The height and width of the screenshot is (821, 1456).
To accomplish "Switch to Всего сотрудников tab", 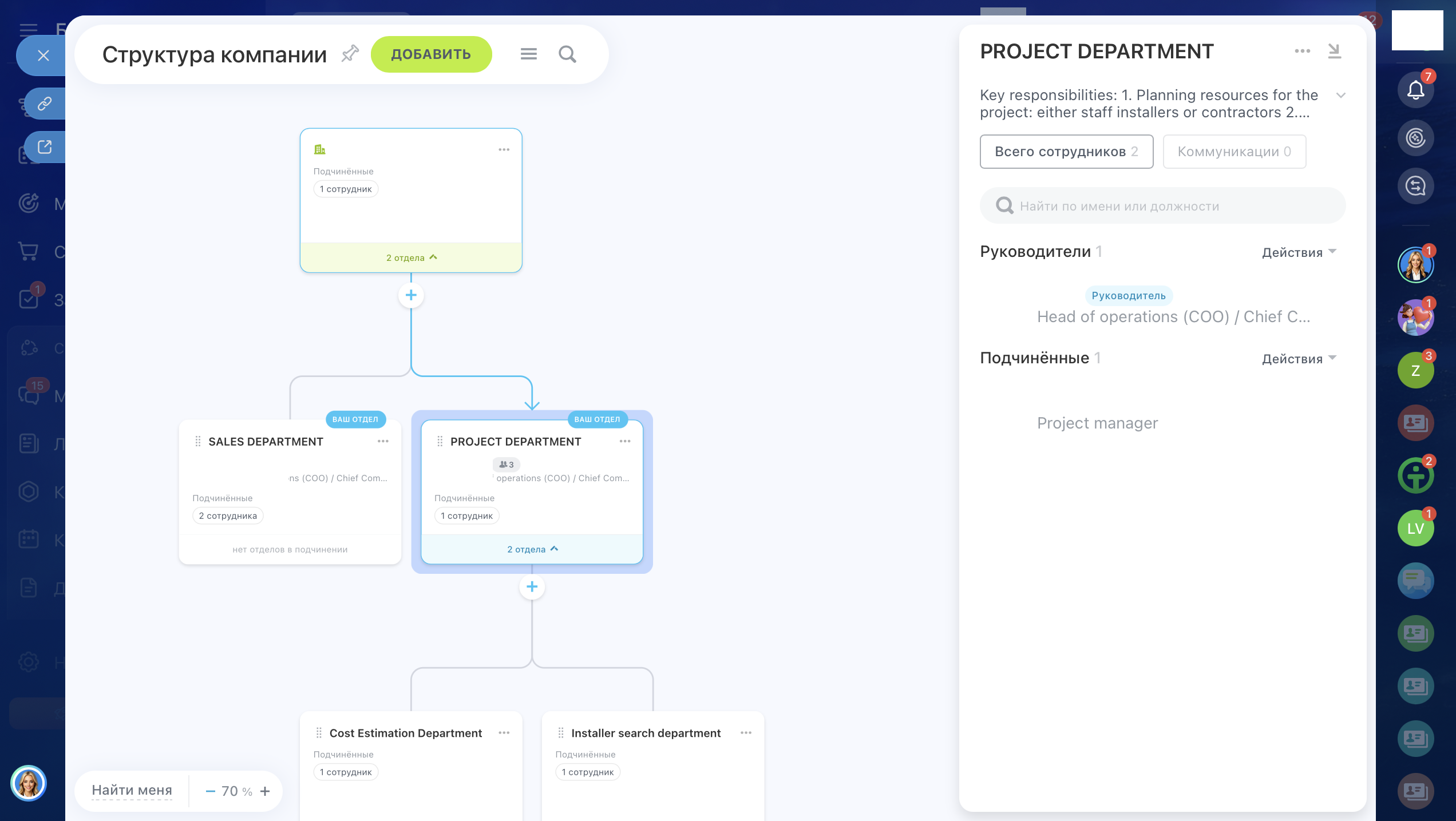I will 1066,152.
